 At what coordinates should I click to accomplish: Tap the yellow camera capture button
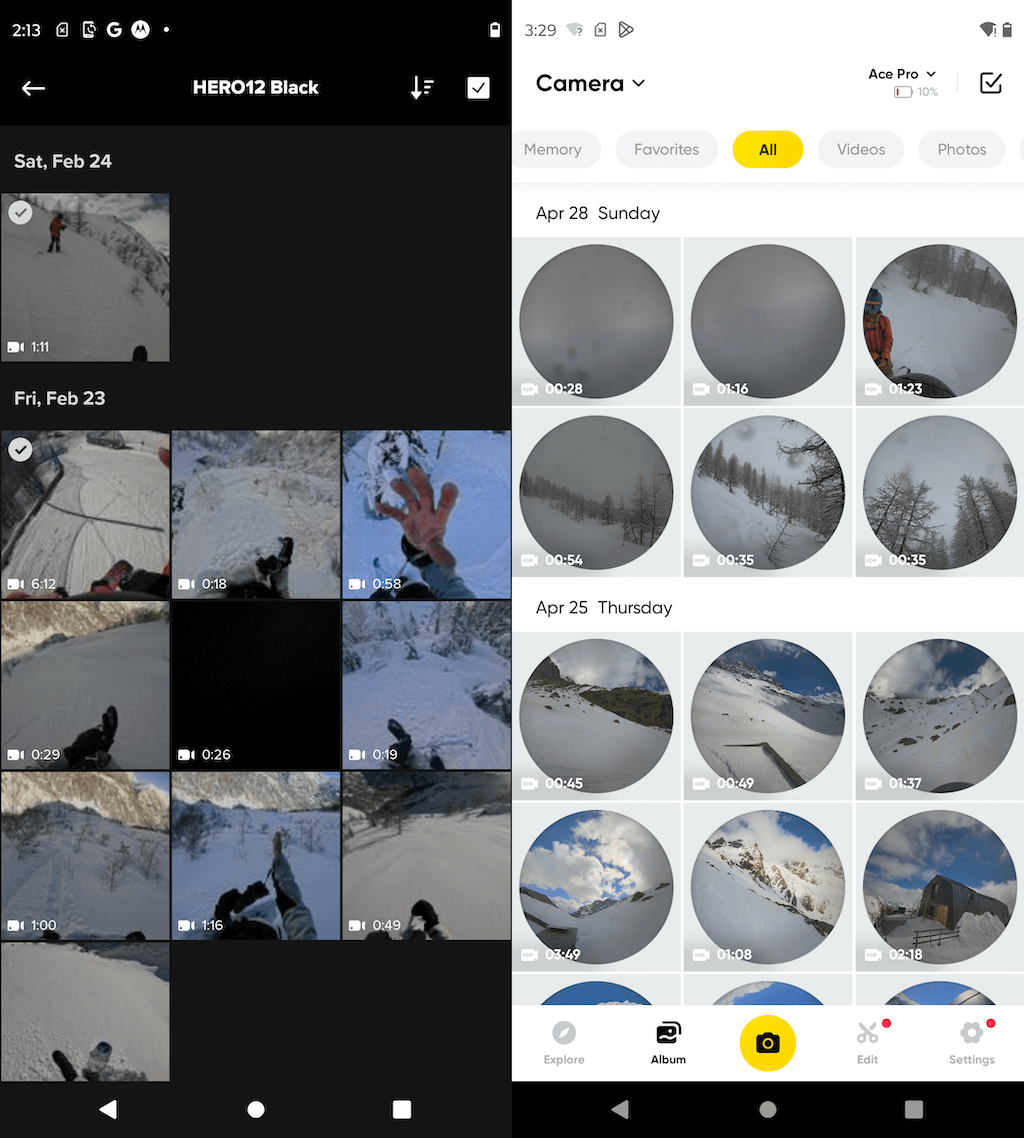pyautogui.click(x=768, y=1043)
